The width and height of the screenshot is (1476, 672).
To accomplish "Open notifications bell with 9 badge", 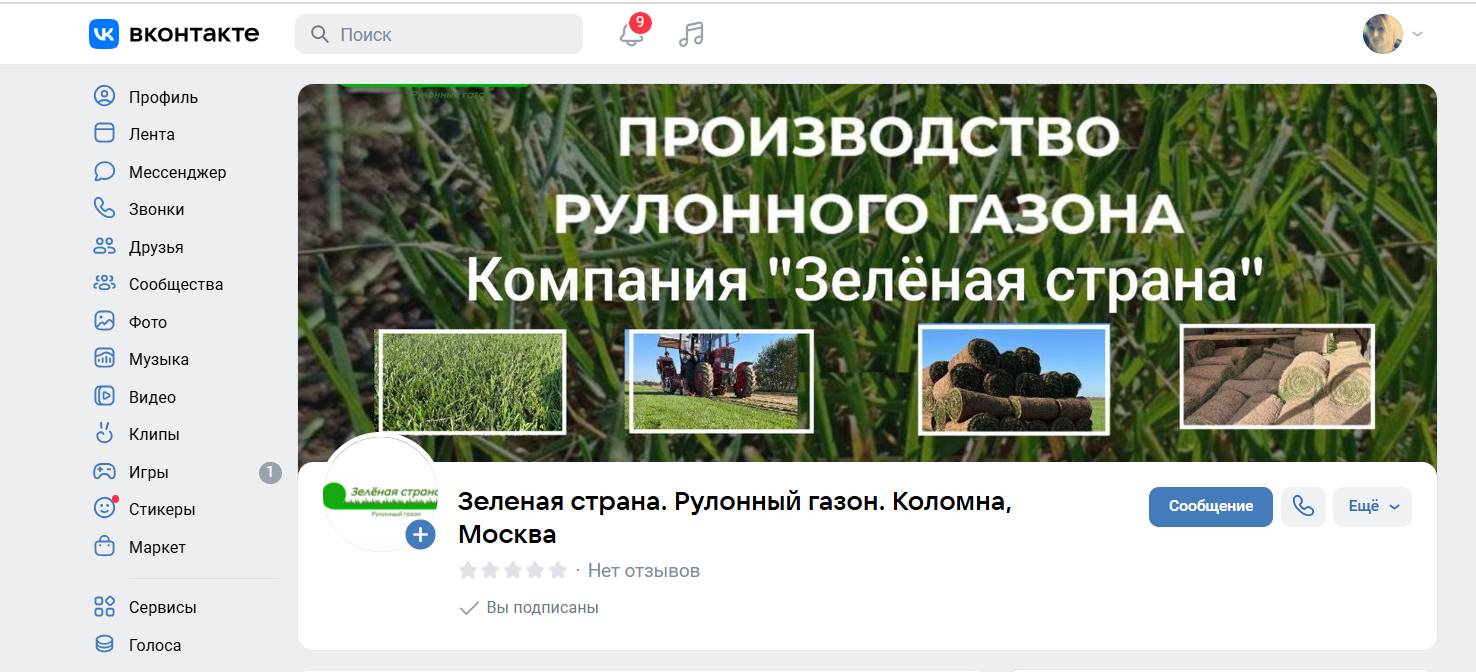I will pos(632,34).
